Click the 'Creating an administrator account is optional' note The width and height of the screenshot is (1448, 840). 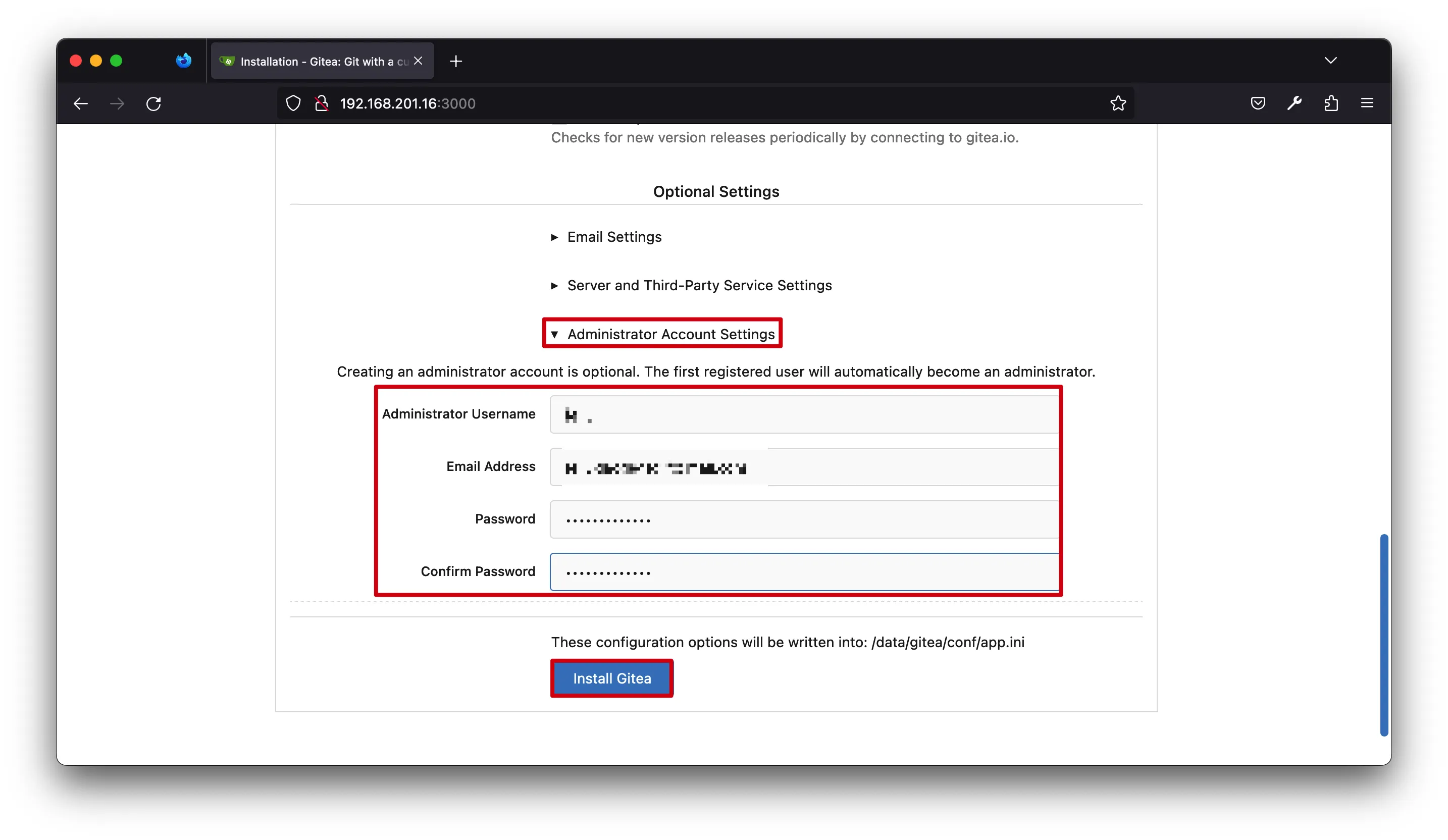click(x=716, y=372)
